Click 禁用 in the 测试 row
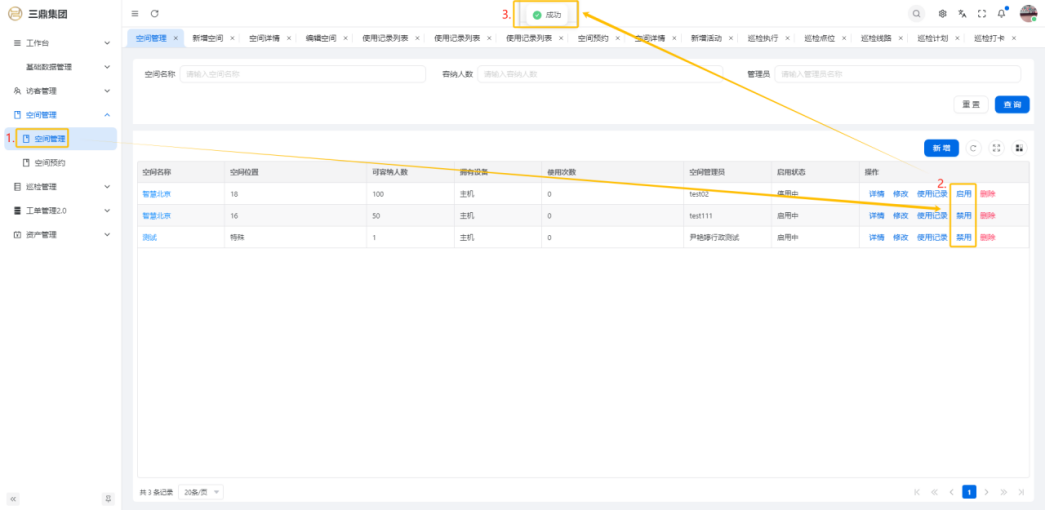 pos(963,238)
